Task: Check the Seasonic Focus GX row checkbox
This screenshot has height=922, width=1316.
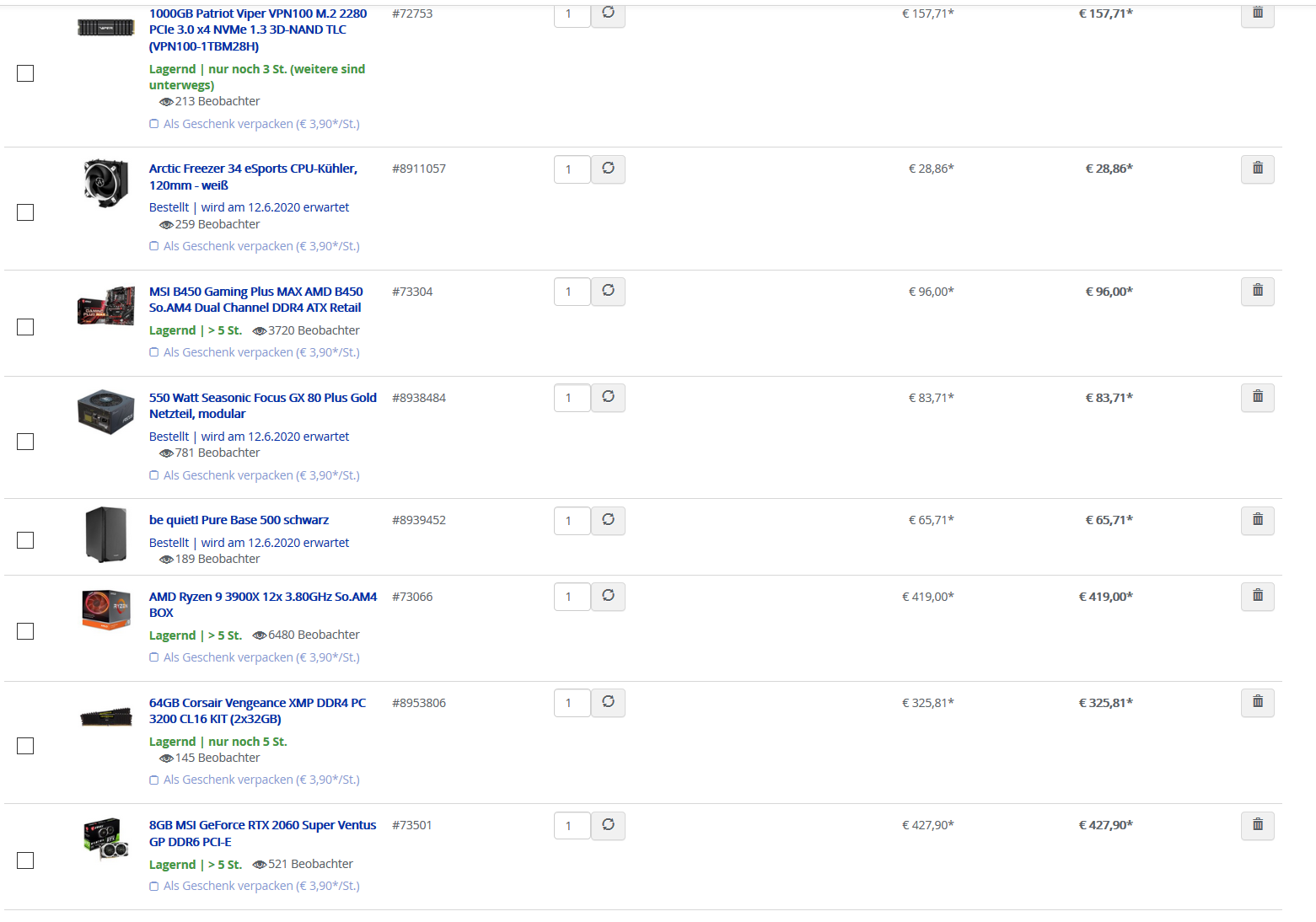Action: (25, 442)
